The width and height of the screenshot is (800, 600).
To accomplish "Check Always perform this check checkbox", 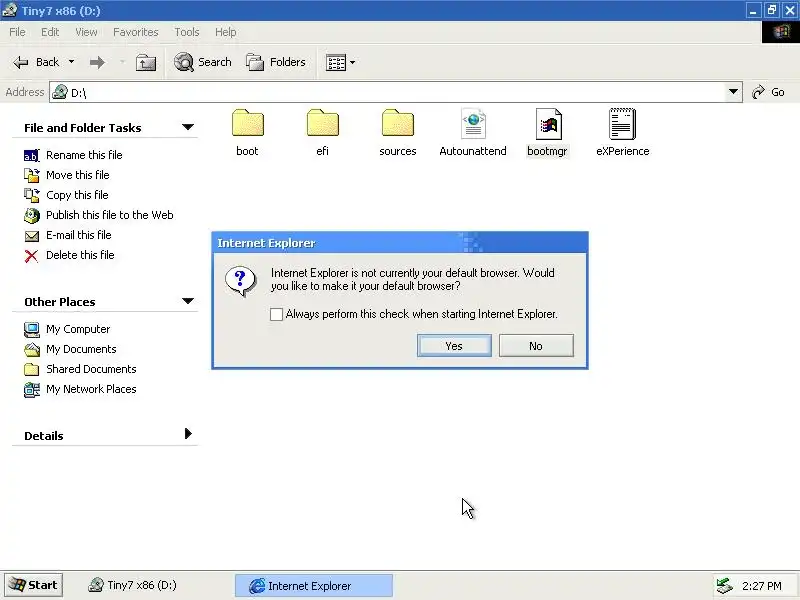I will click(276, 314).
